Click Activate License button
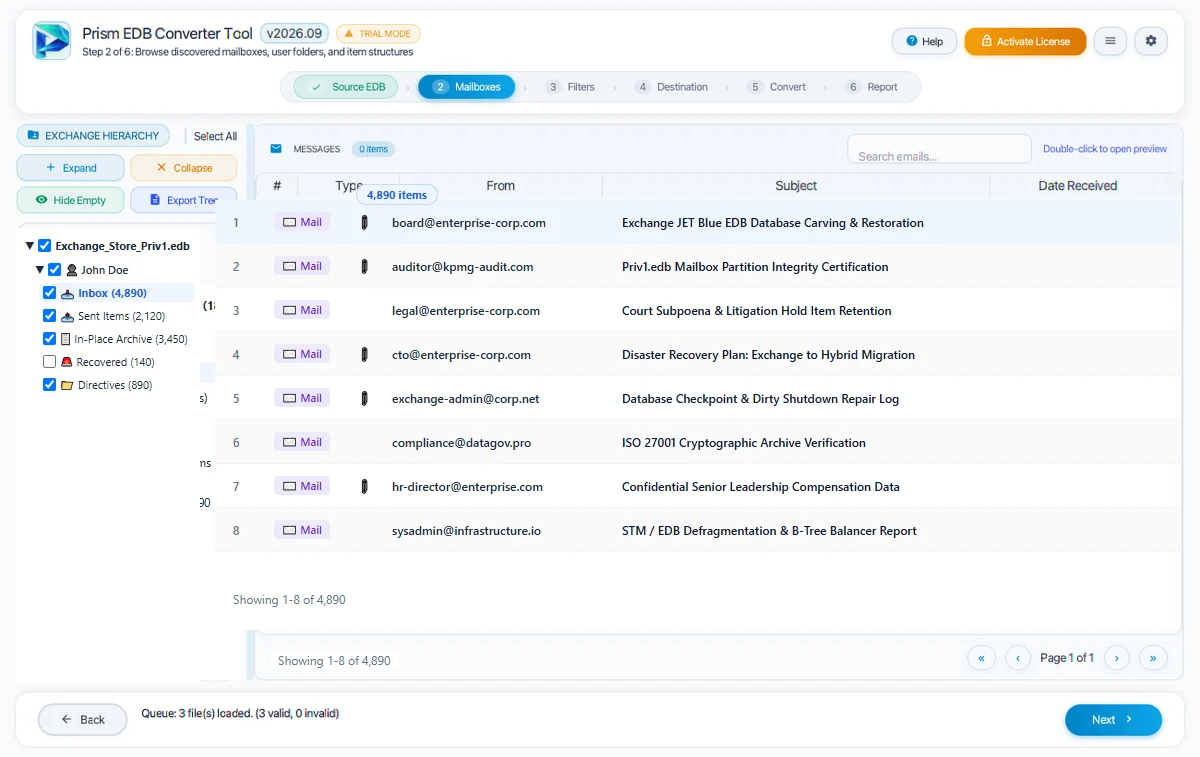Image resolution: width=1200 pixels, height=757 pixels. (x=1025, y=41)
